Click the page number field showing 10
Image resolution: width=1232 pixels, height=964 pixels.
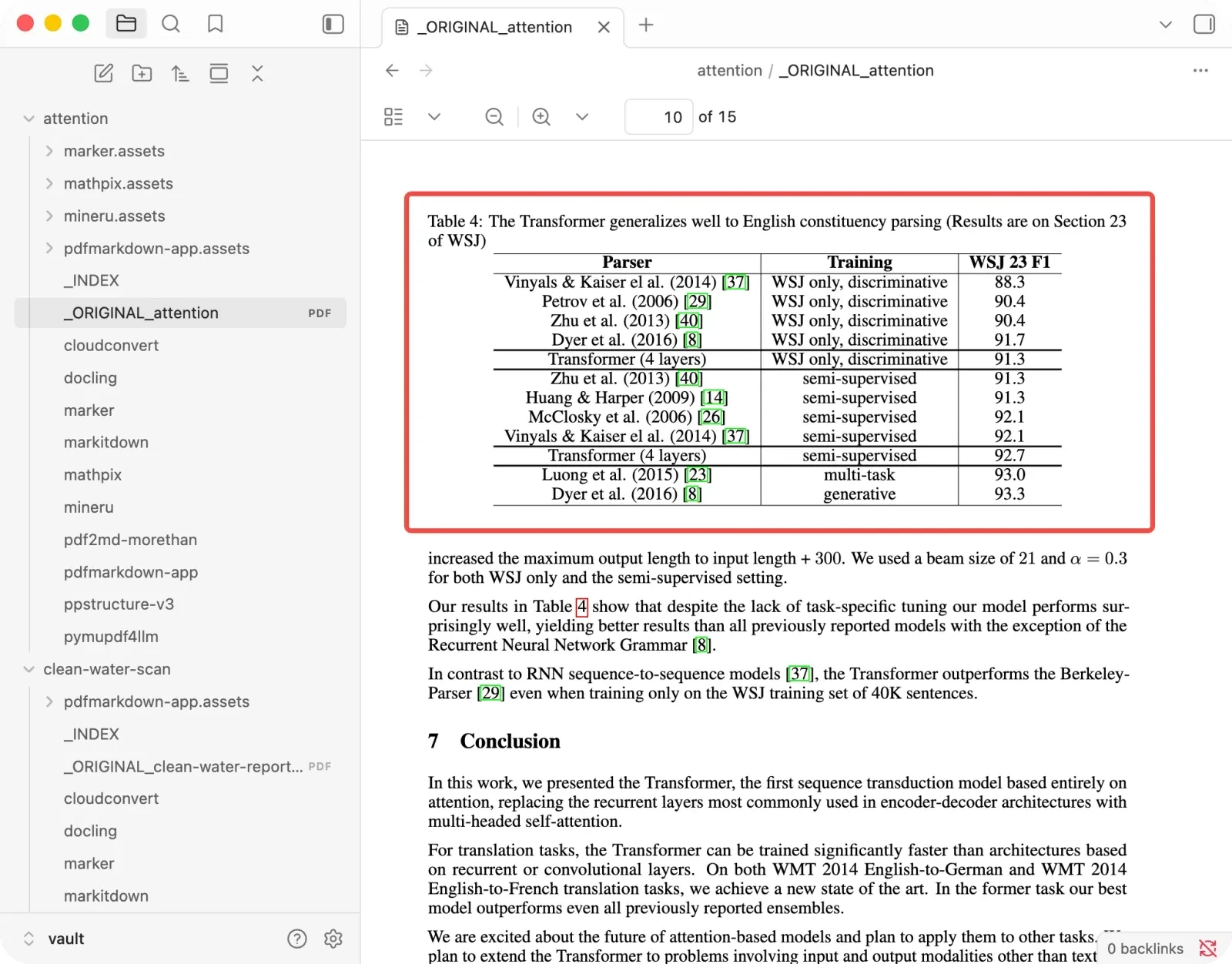point(658,117)
